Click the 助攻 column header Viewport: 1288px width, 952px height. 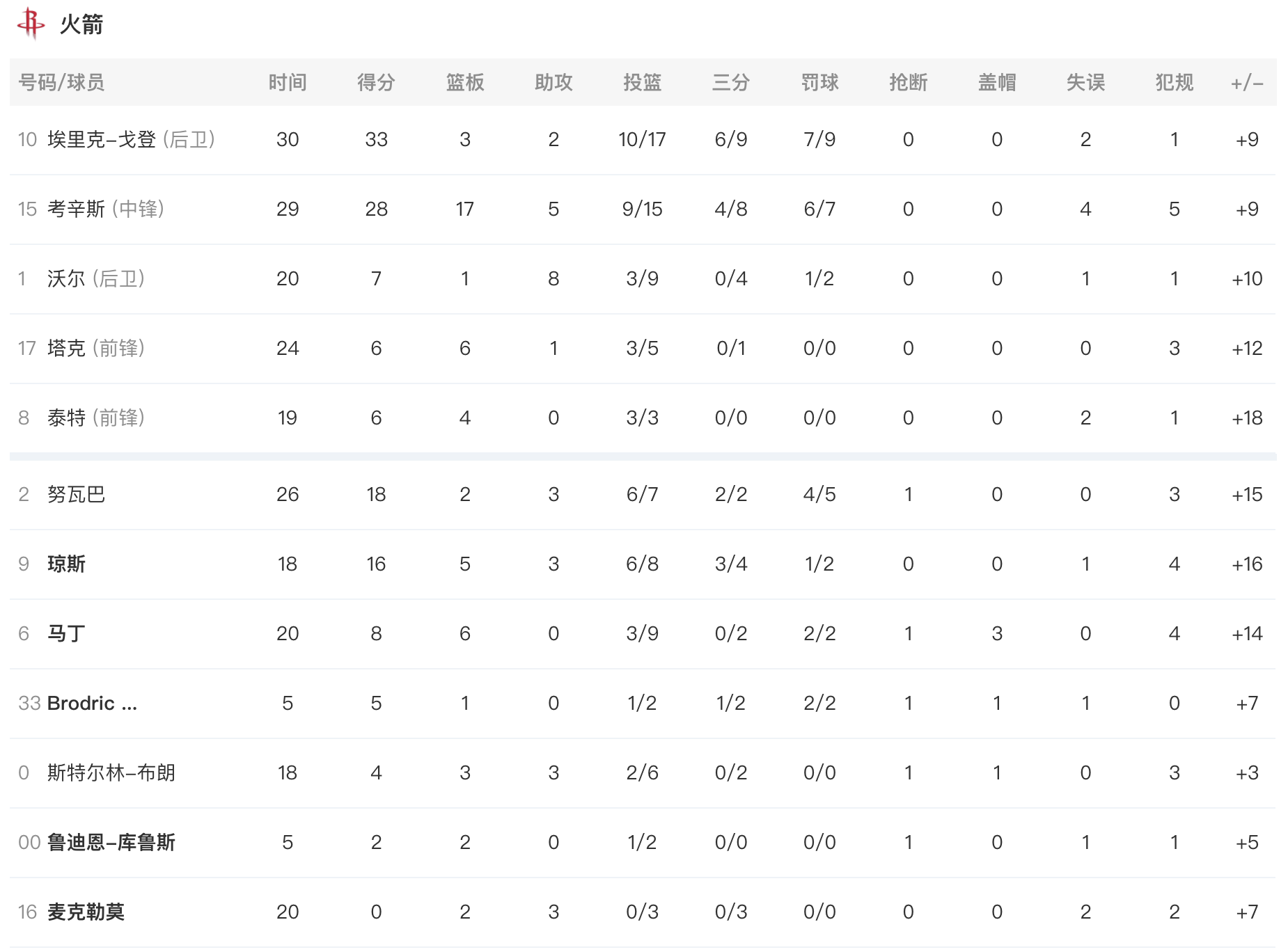point(553,83)
